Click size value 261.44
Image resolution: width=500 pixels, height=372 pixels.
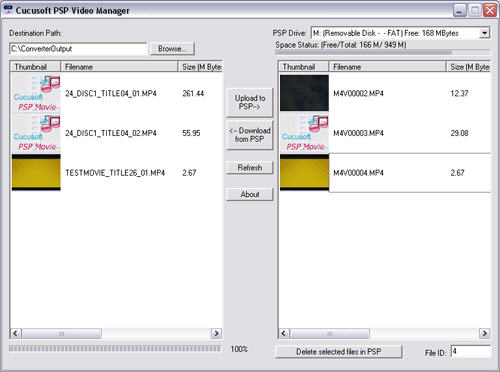pyautogui.click(x=193, y=93)
